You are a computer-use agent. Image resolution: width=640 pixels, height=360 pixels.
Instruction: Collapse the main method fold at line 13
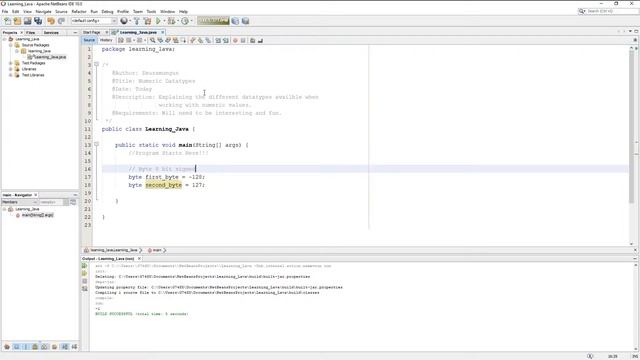coord(97,144)
